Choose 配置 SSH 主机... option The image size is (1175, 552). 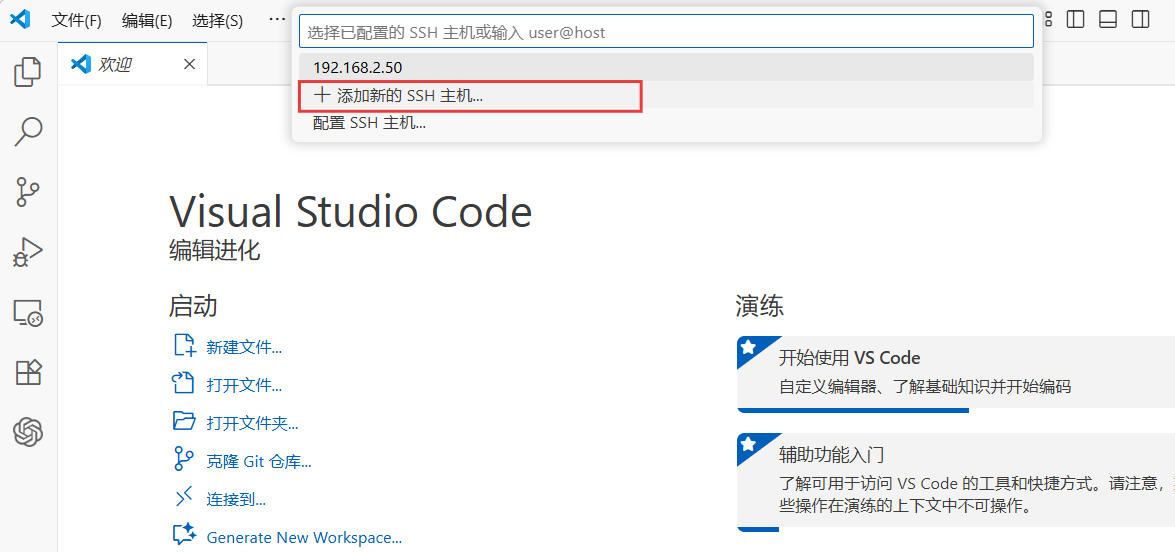click(666, 123)
